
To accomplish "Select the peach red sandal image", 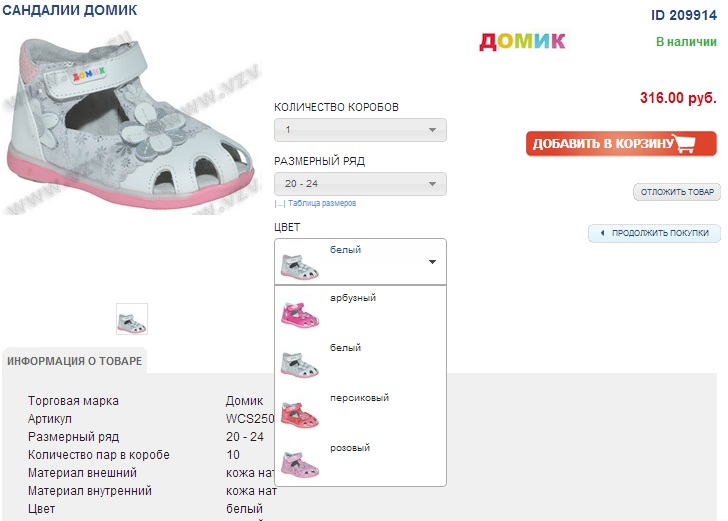I will pyautogui.click(x=300, y=414).
